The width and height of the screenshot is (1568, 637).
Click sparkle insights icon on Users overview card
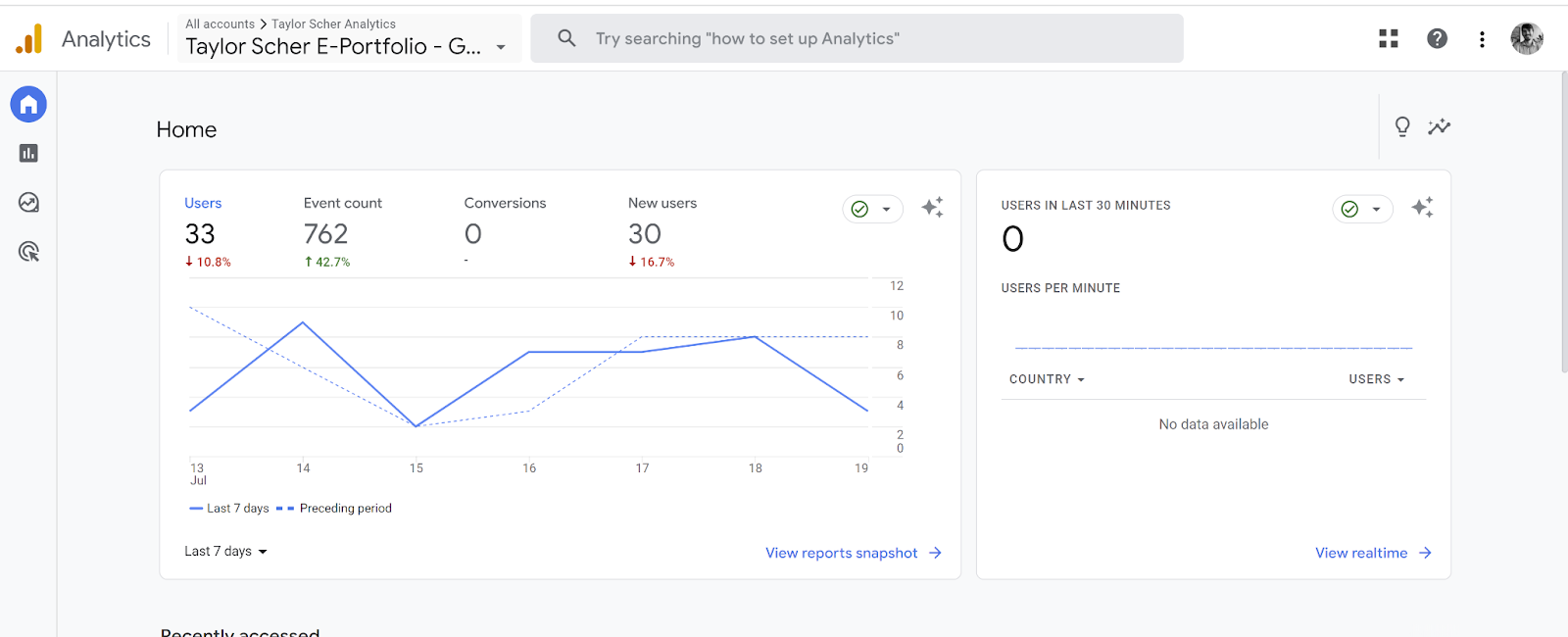[x=932, y=207]
